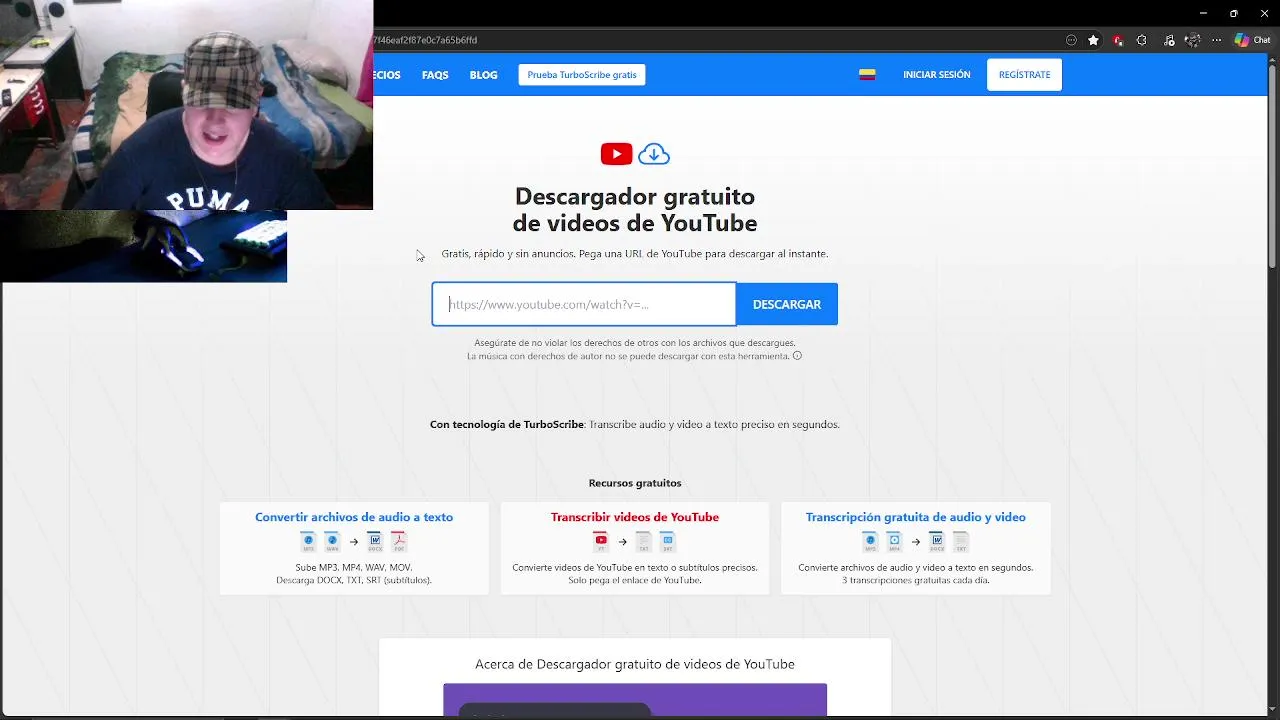Open the media music control icon

click(1169, 40)
